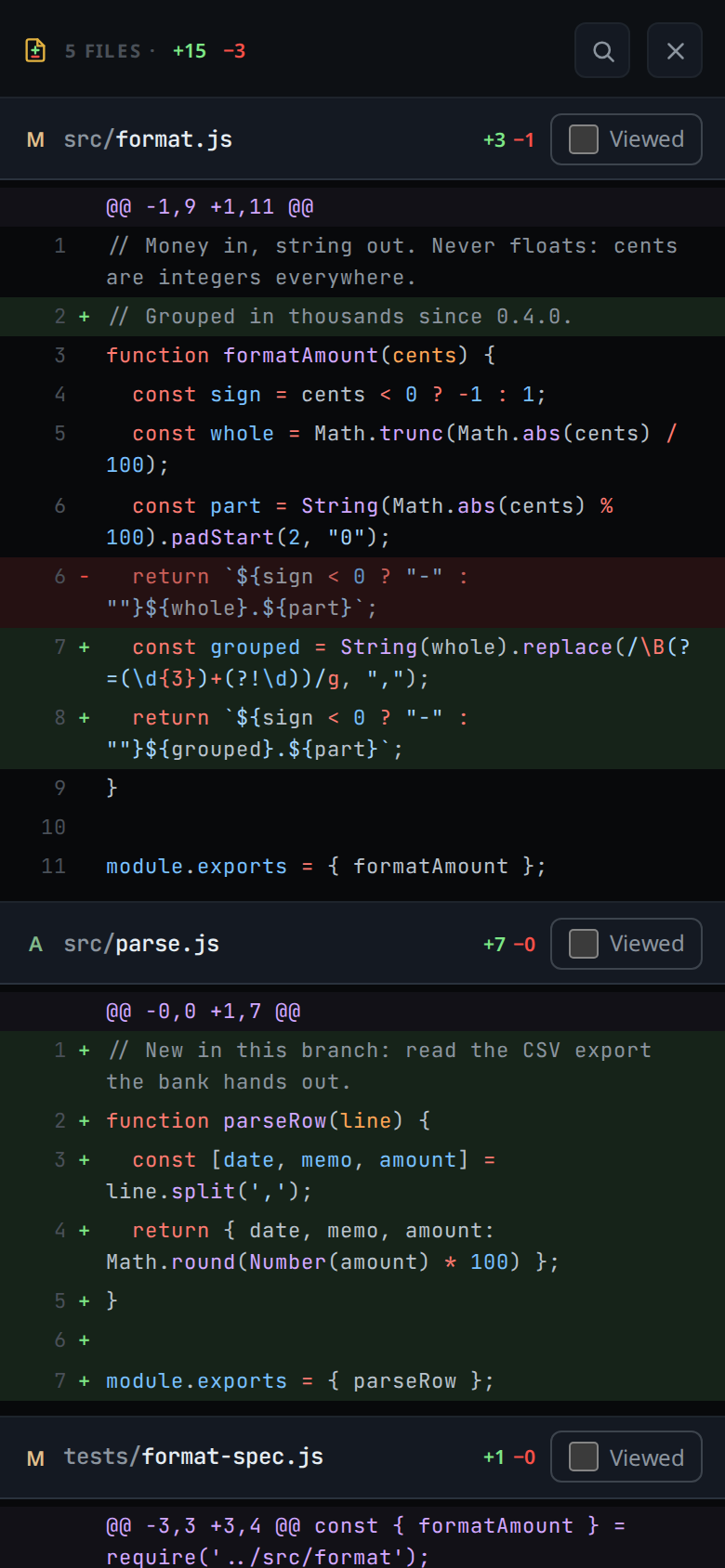The image size is (725, 1568).
Task: Click added line 'const grouped = String(whole).replace'
Action: click(x=362, y=663)
